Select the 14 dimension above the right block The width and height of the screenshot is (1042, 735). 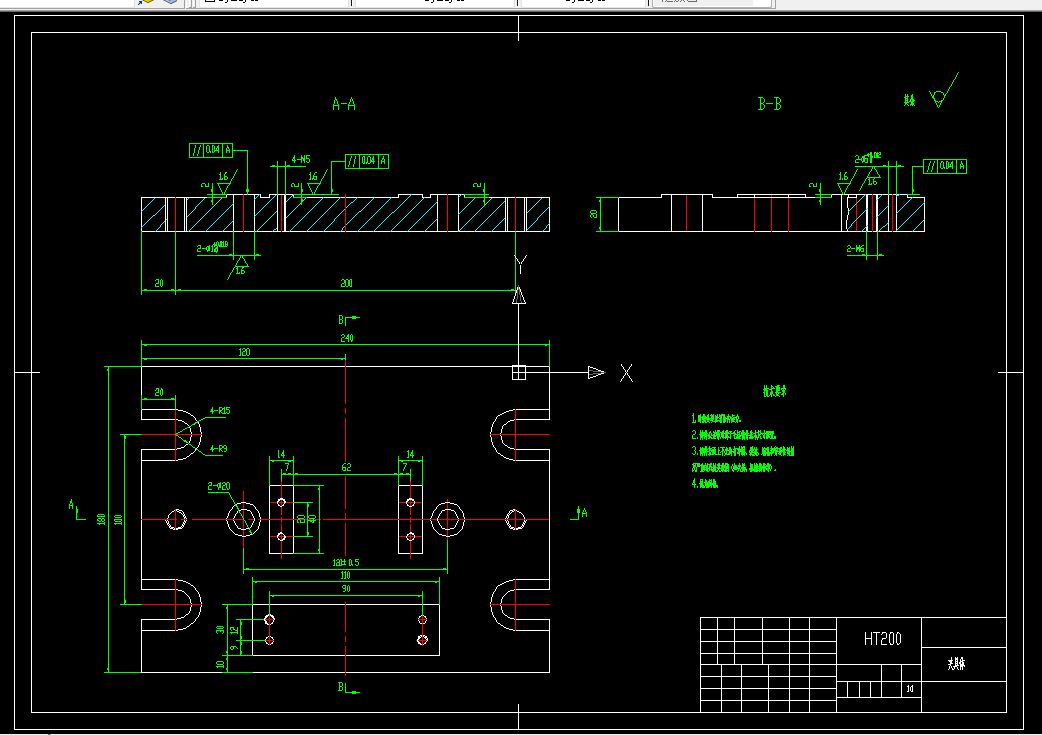[410, 455]
